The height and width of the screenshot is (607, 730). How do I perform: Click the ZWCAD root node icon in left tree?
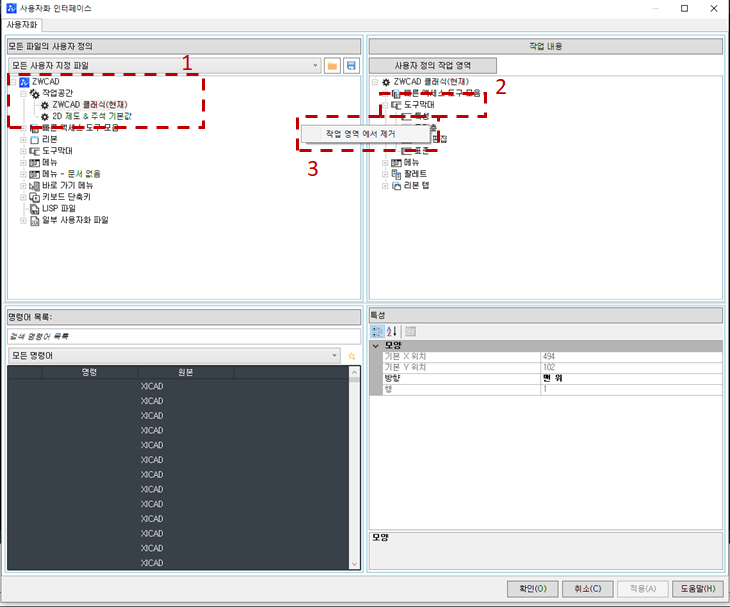pyautogui.click(x=24, y=82)
